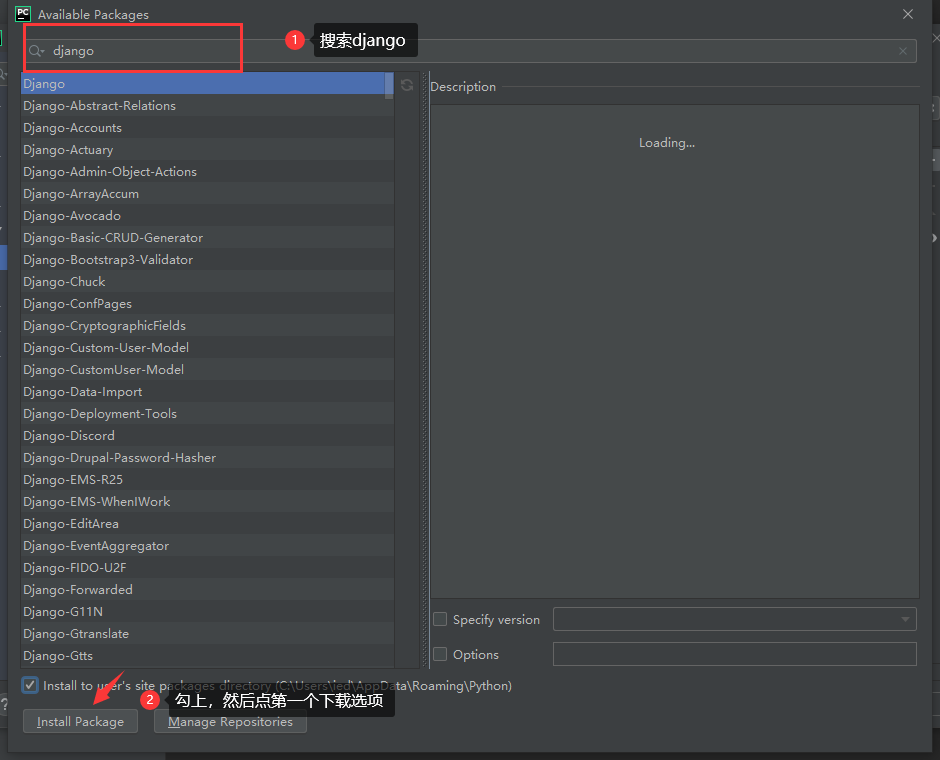Close the Available Packages dialog
Screen dimensions: 940x760
908,14
